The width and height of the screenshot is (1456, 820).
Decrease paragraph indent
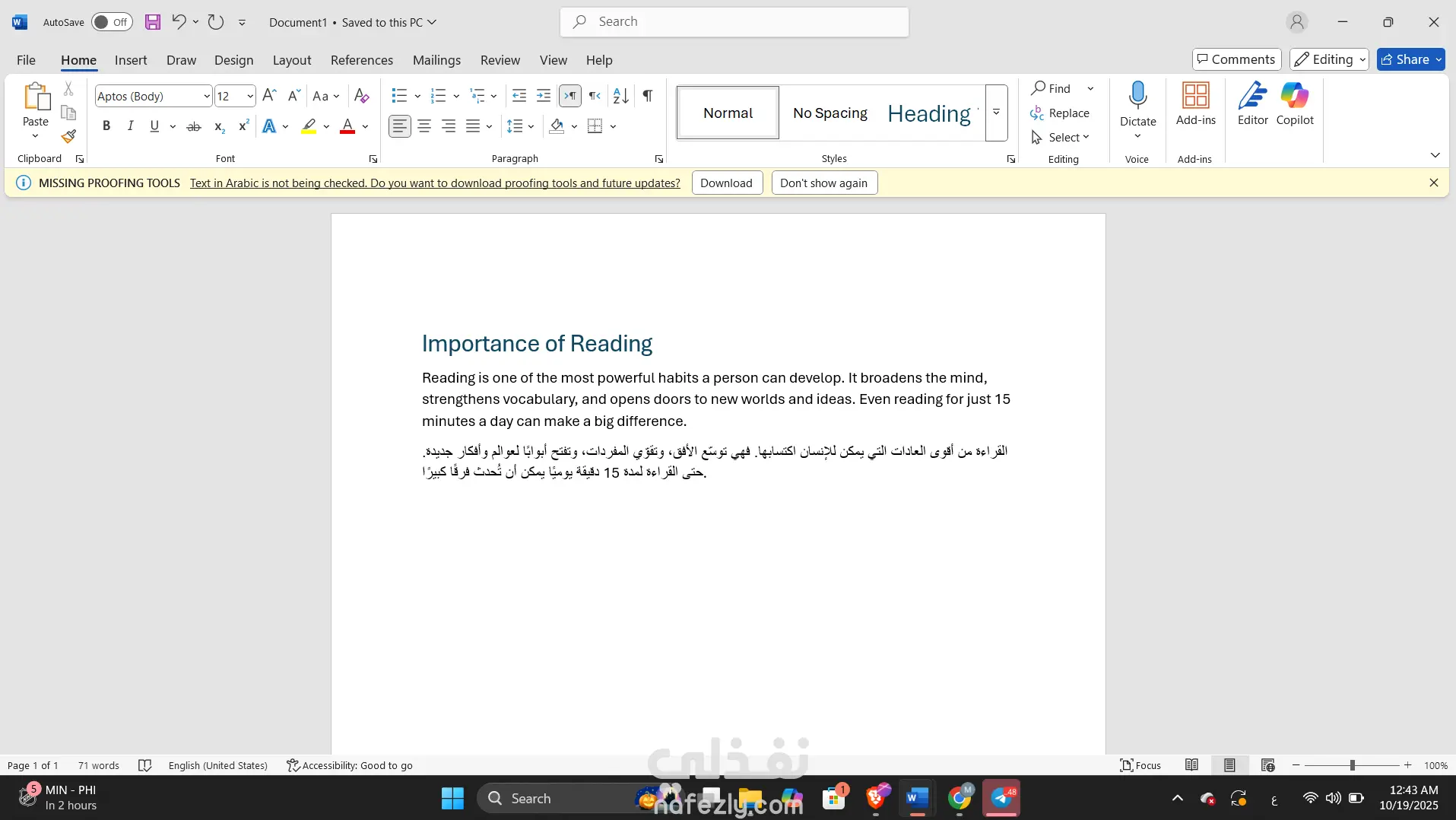[519, 95]
